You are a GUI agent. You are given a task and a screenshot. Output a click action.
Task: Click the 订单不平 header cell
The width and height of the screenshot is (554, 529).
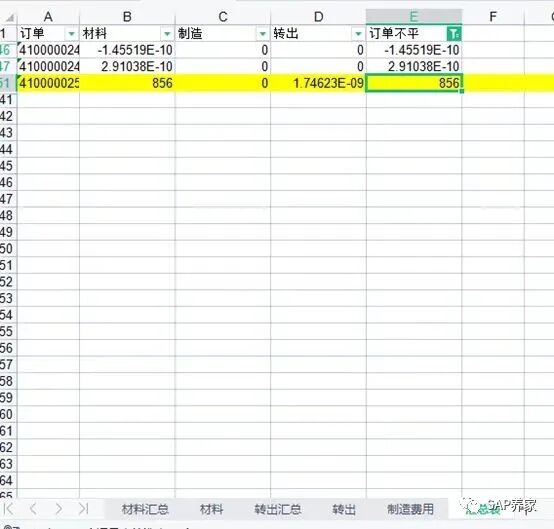tap(414, 34)
